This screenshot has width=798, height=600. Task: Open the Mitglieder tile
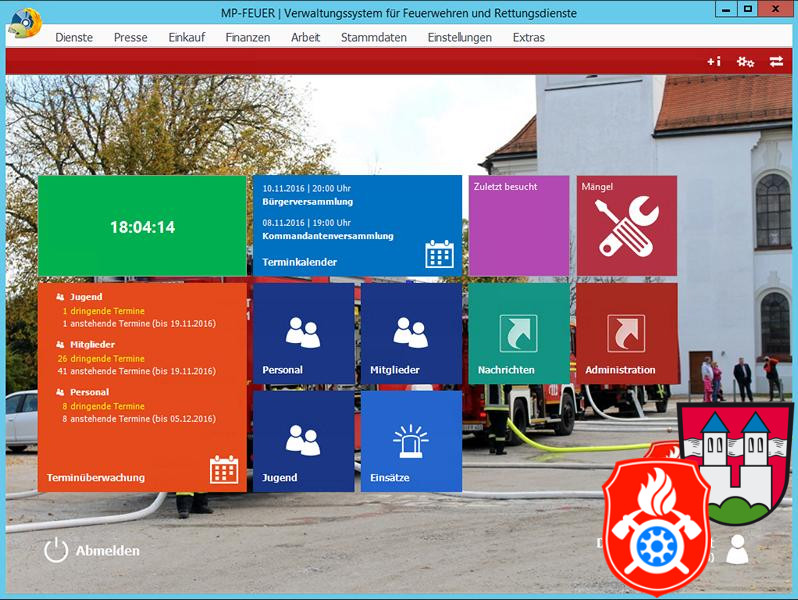pyautogui.click(x=411, y=334)
